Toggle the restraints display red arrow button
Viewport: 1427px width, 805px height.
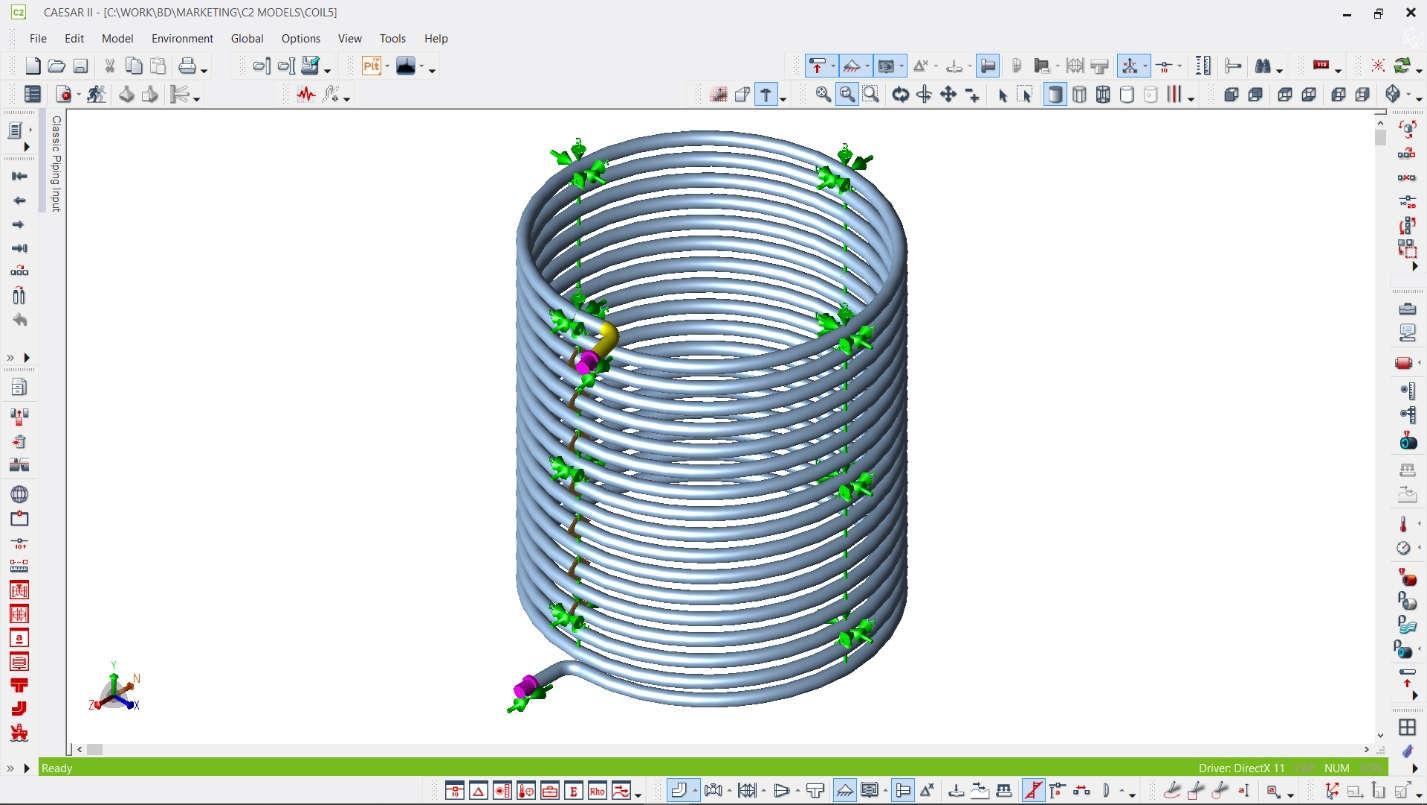pos(817,66)
